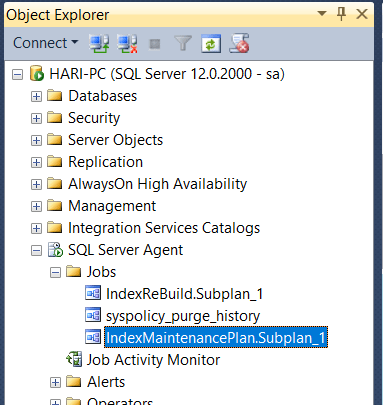Toggle the Auto Hide pin icon
The height and width of the screenshot is (405, 383).
click(x=341, y=14)
